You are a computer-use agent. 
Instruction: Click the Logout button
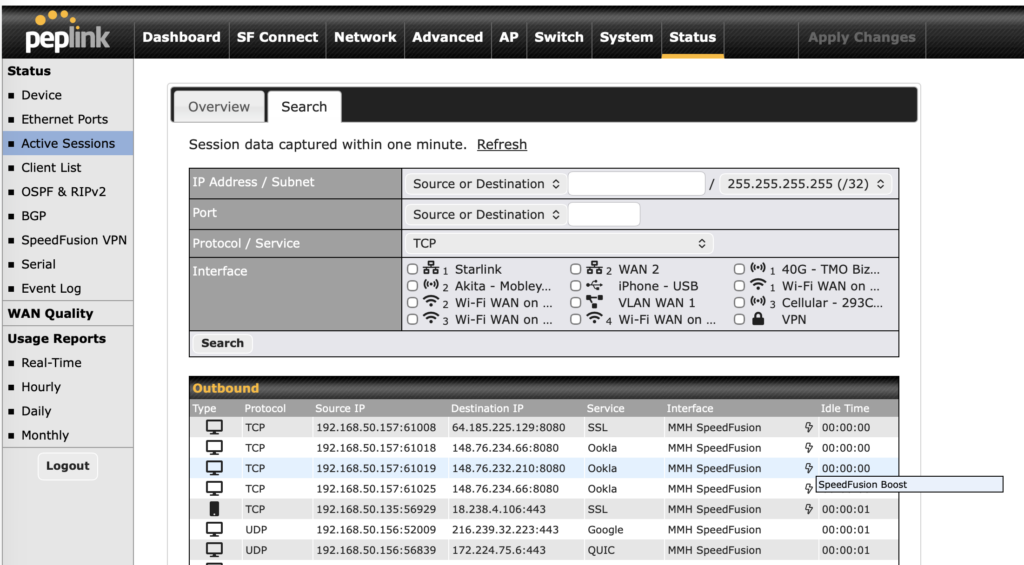tap(67, 466)
